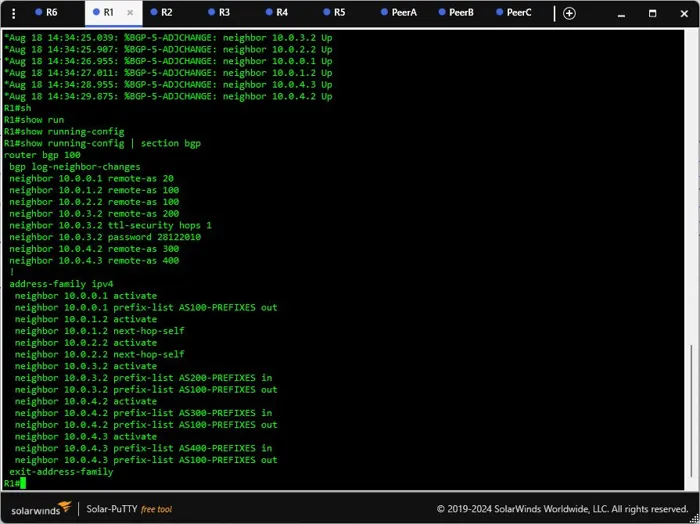Switch to the R6 session tab
Viewport: 700px width, 524px height.
tap(46, 12)
